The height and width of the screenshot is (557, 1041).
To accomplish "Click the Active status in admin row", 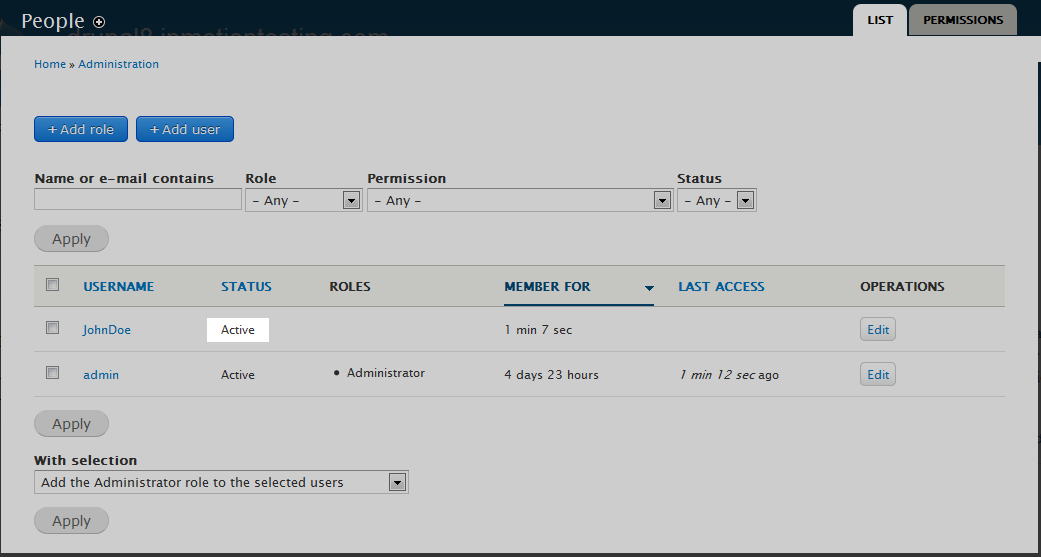I will pyautogui.click(x=238, y=375).
